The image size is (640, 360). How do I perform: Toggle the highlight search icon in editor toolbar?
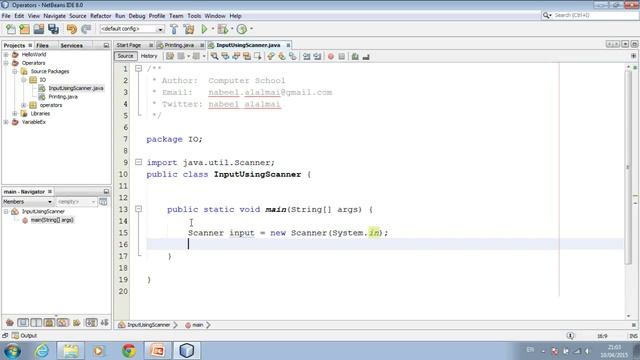click(247, 56)
